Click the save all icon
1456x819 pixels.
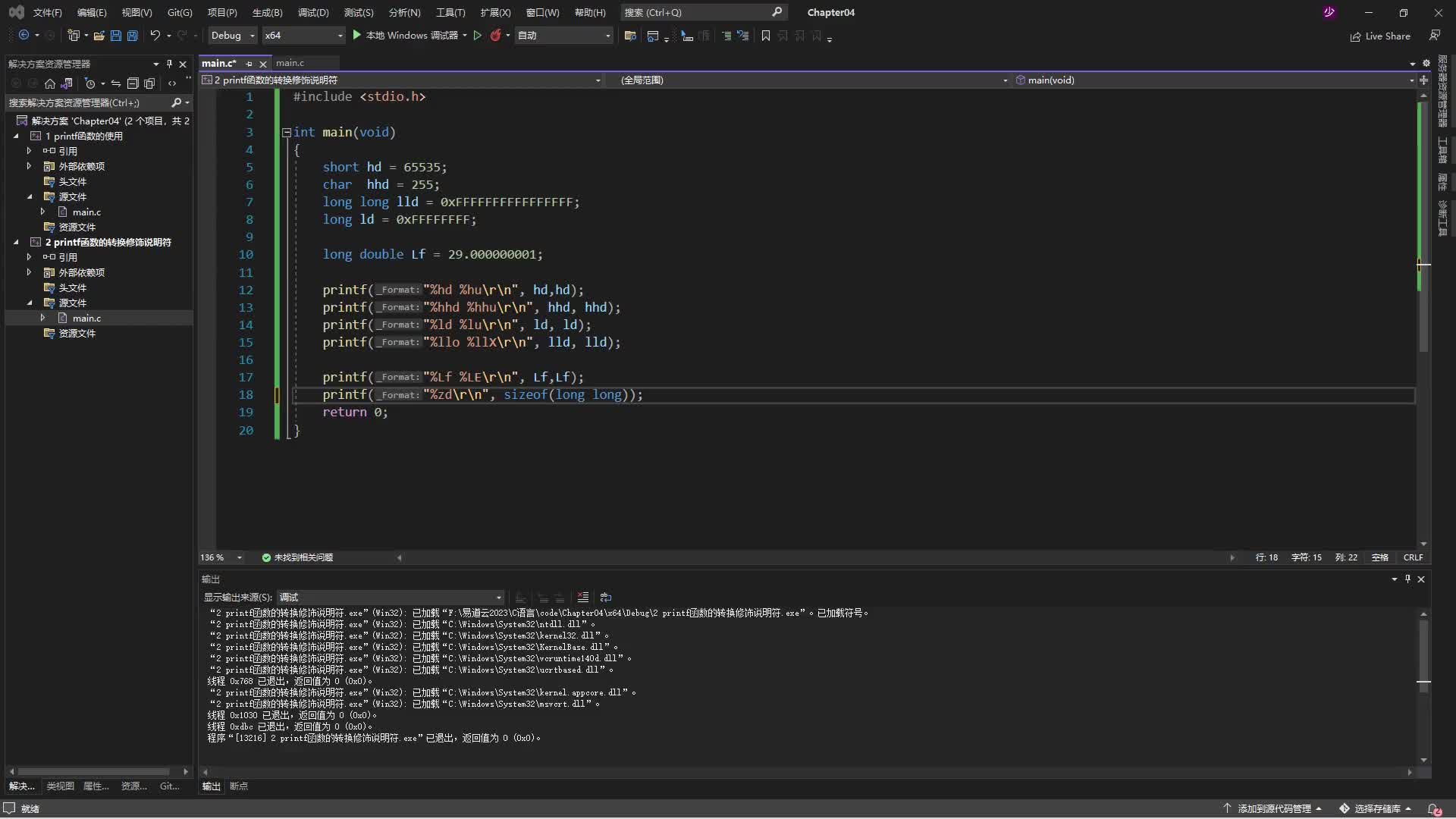point(132,35)
